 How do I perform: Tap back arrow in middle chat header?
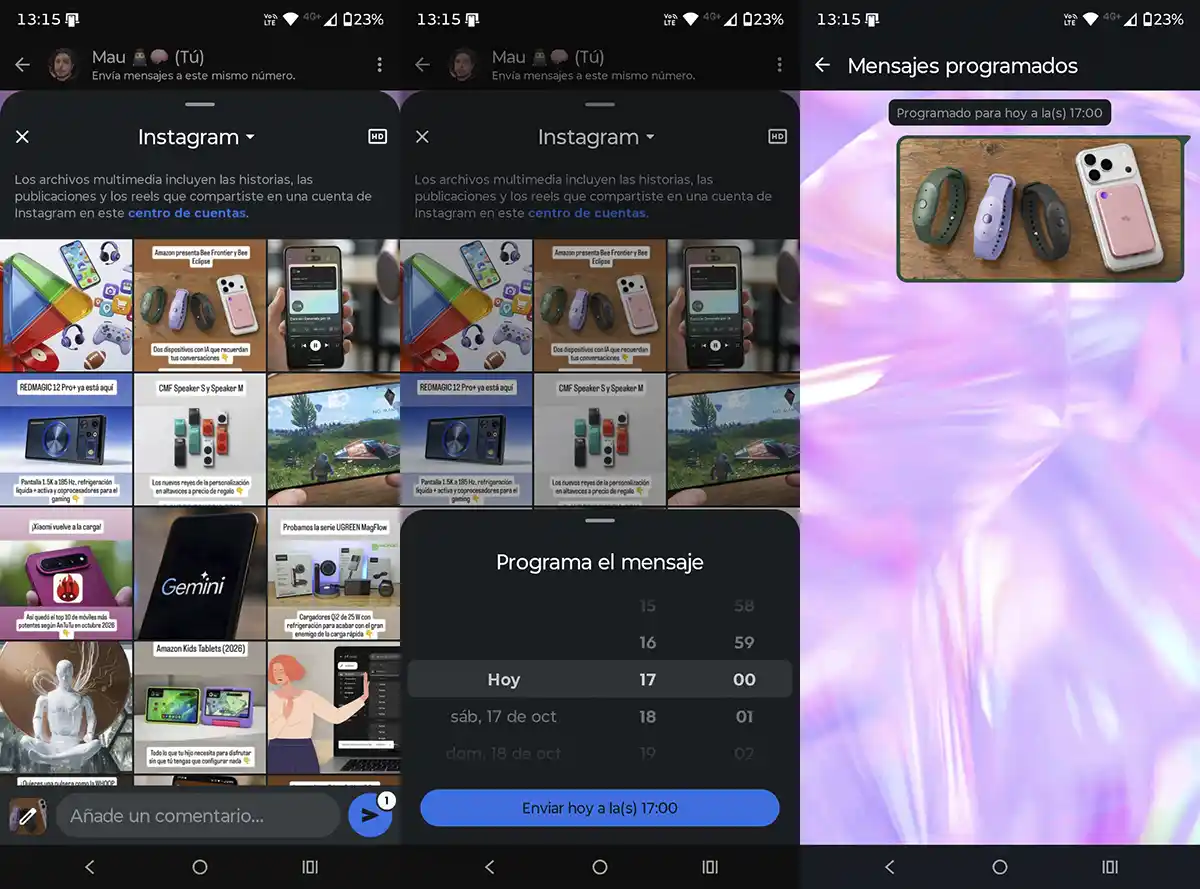tap(422, 65)
